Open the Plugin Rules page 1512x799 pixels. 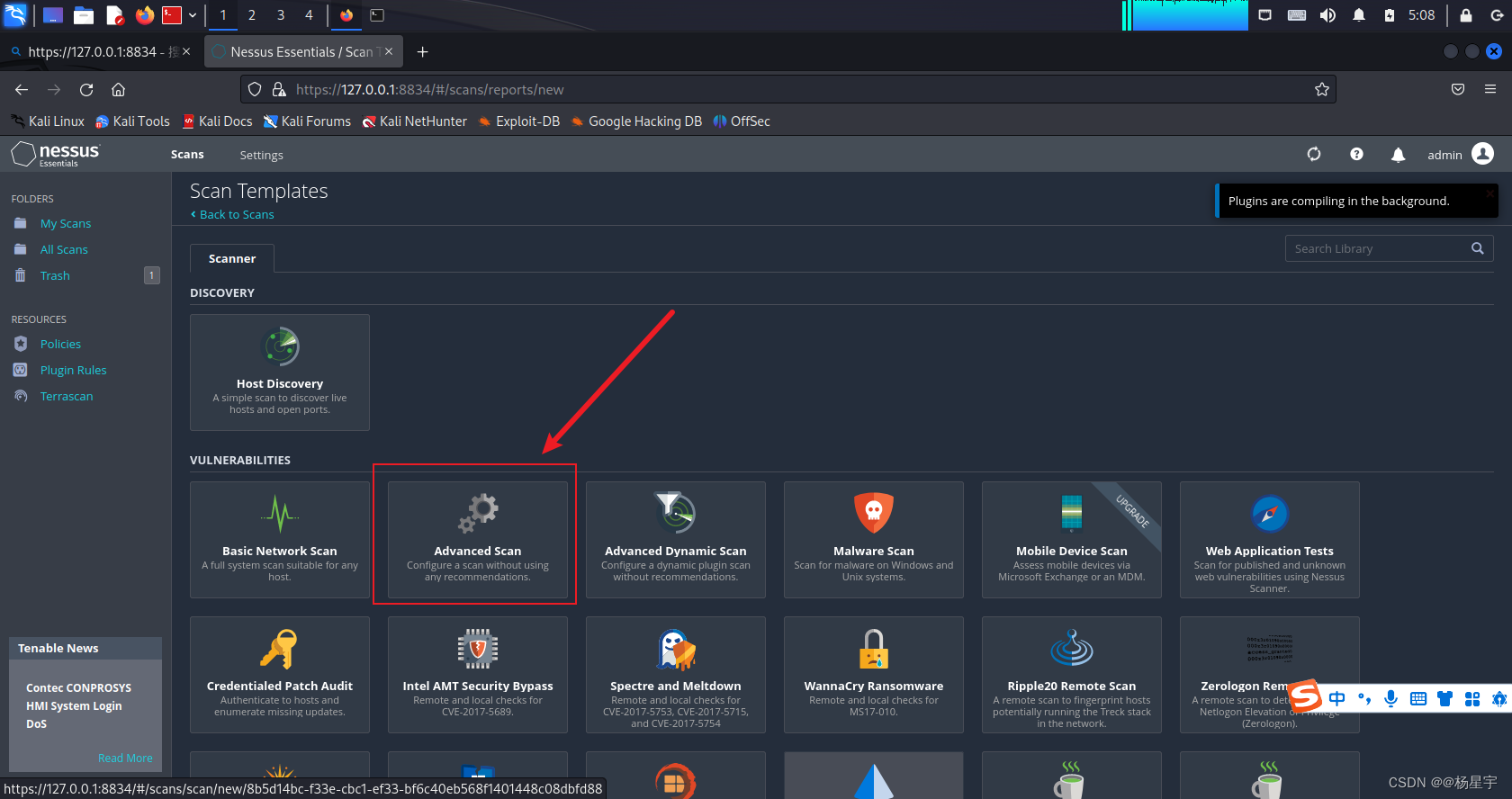point(73,370)
